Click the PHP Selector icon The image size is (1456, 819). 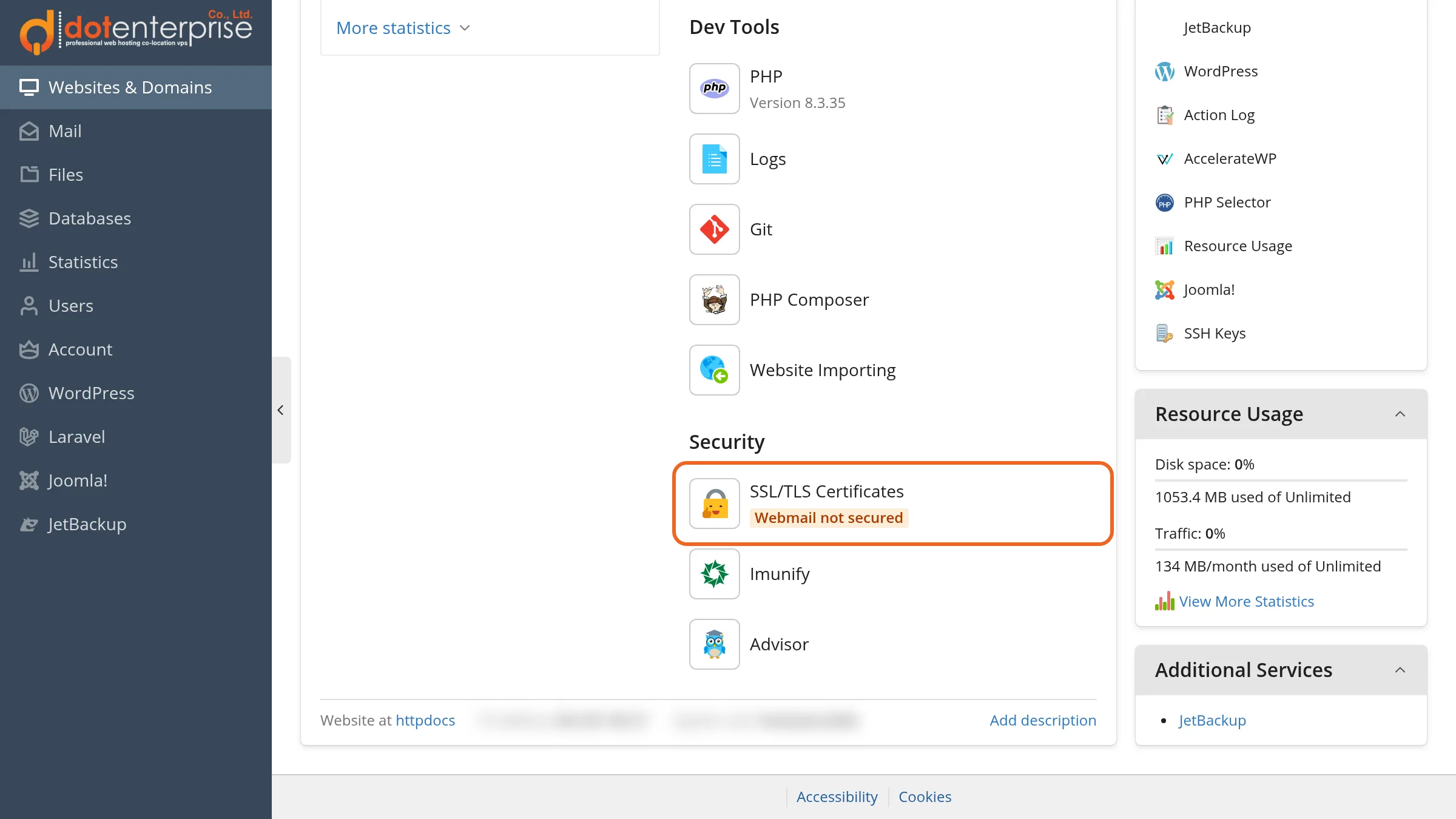tap(1165, 203)
